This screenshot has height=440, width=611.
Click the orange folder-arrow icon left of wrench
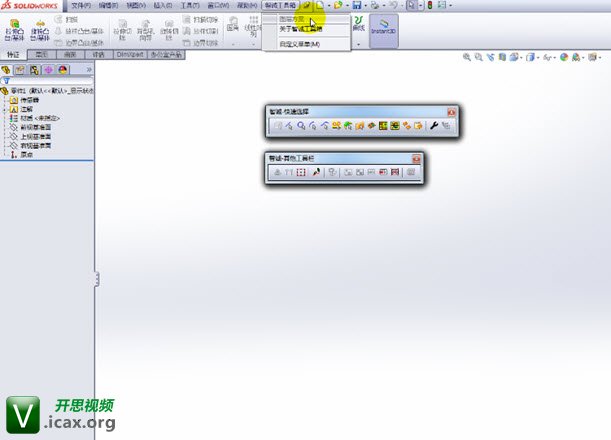pos(418,125)
